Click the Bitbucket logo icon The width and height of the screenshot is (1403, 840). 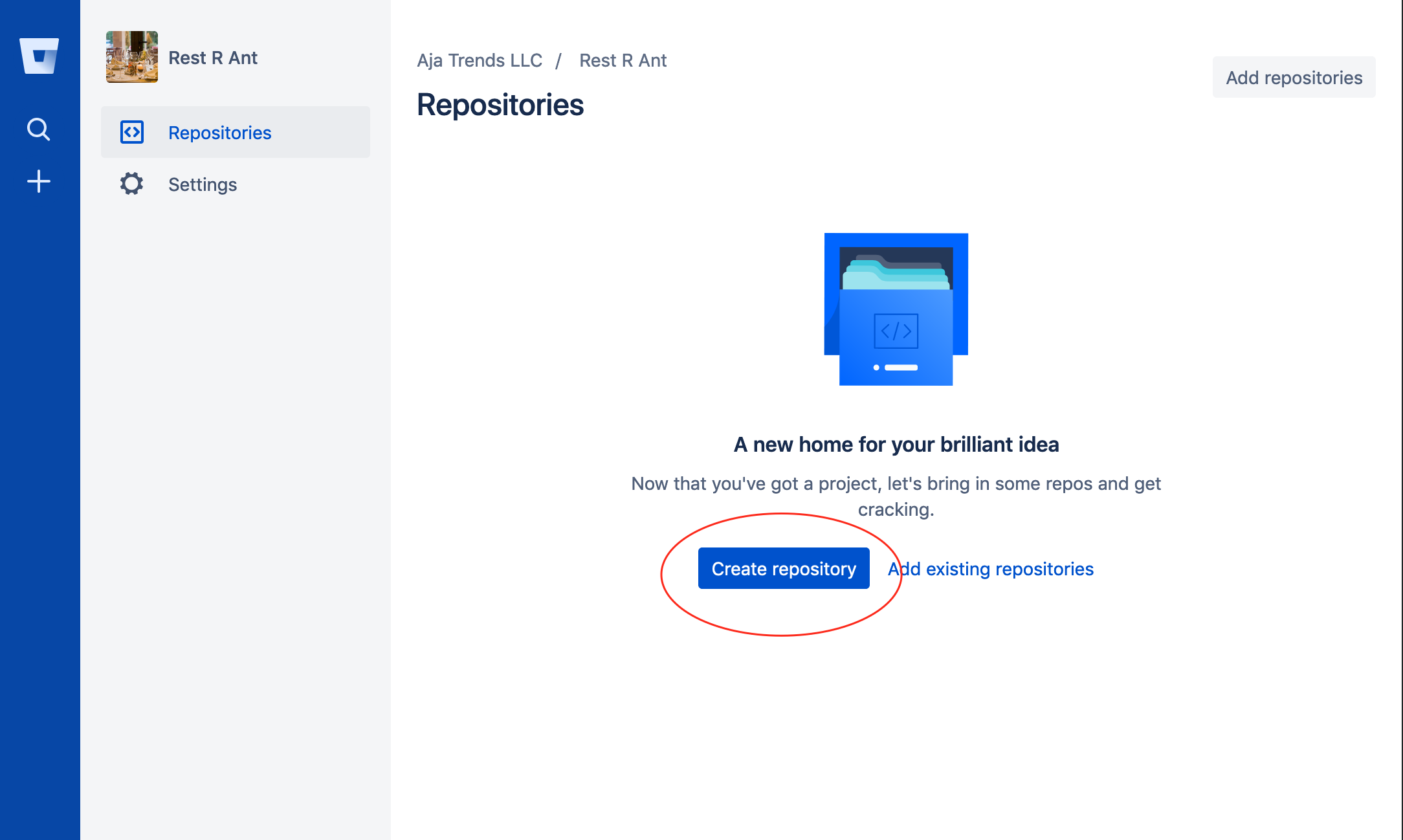click(39, 56)
